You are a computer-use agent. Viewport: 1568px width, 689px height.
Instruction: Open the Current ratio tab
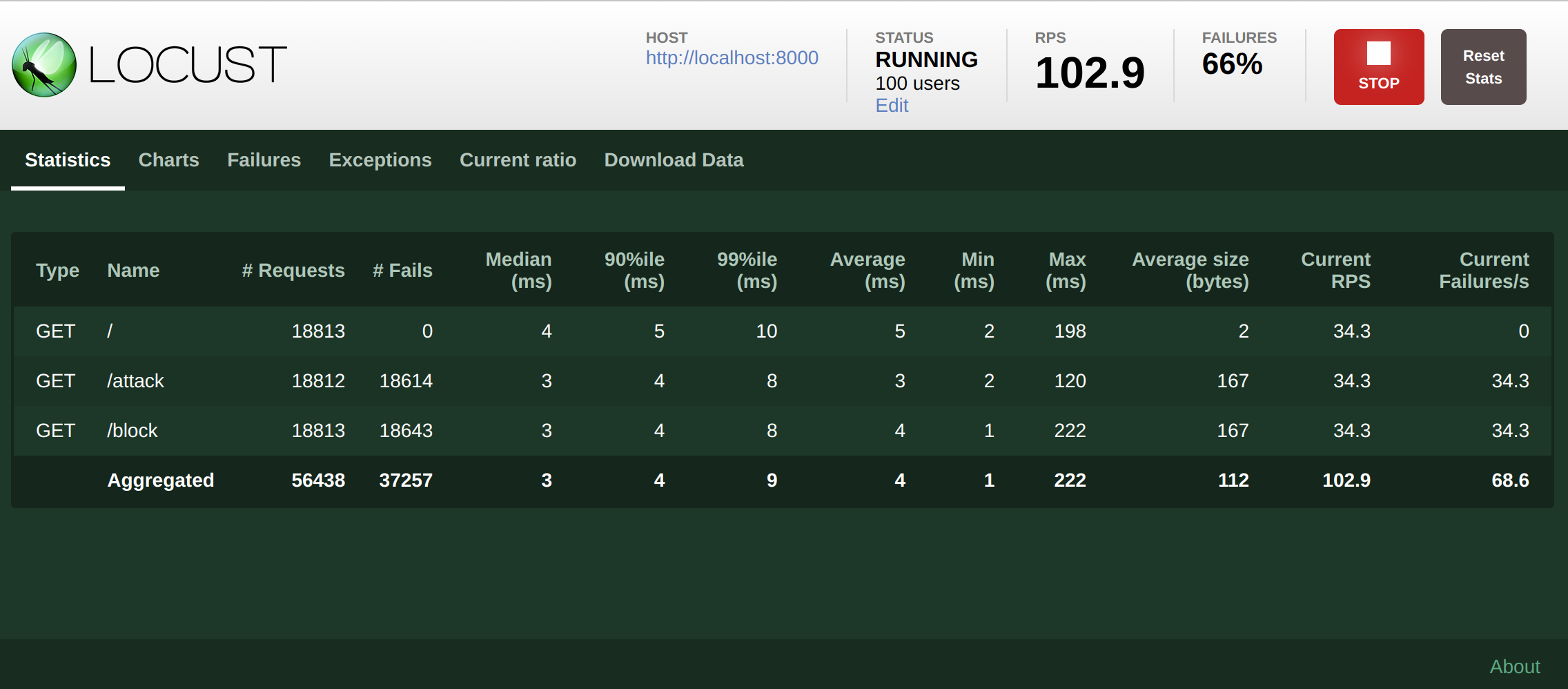[x=518, y=160]
